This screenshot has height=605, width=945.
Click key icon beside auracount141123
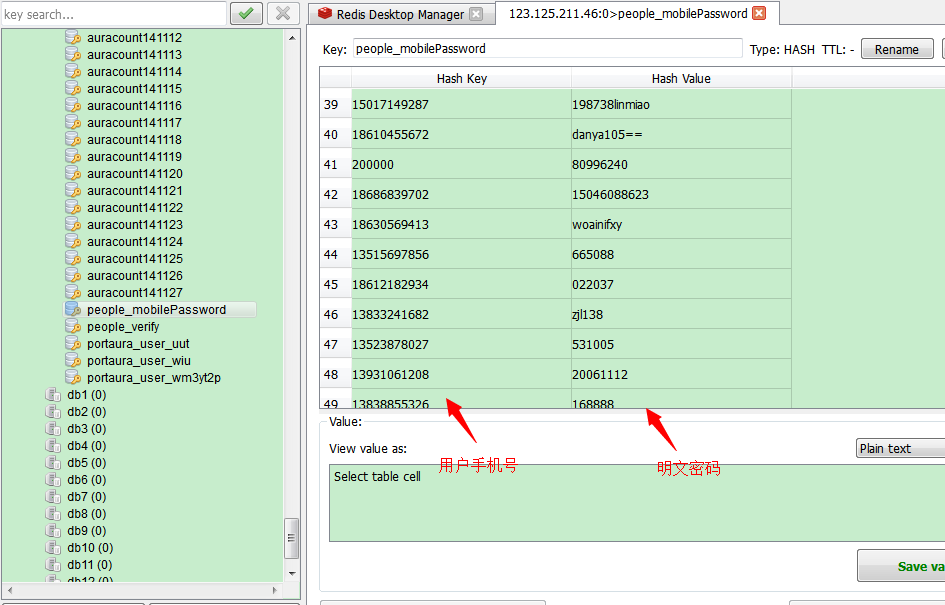(x=73, y=224)
